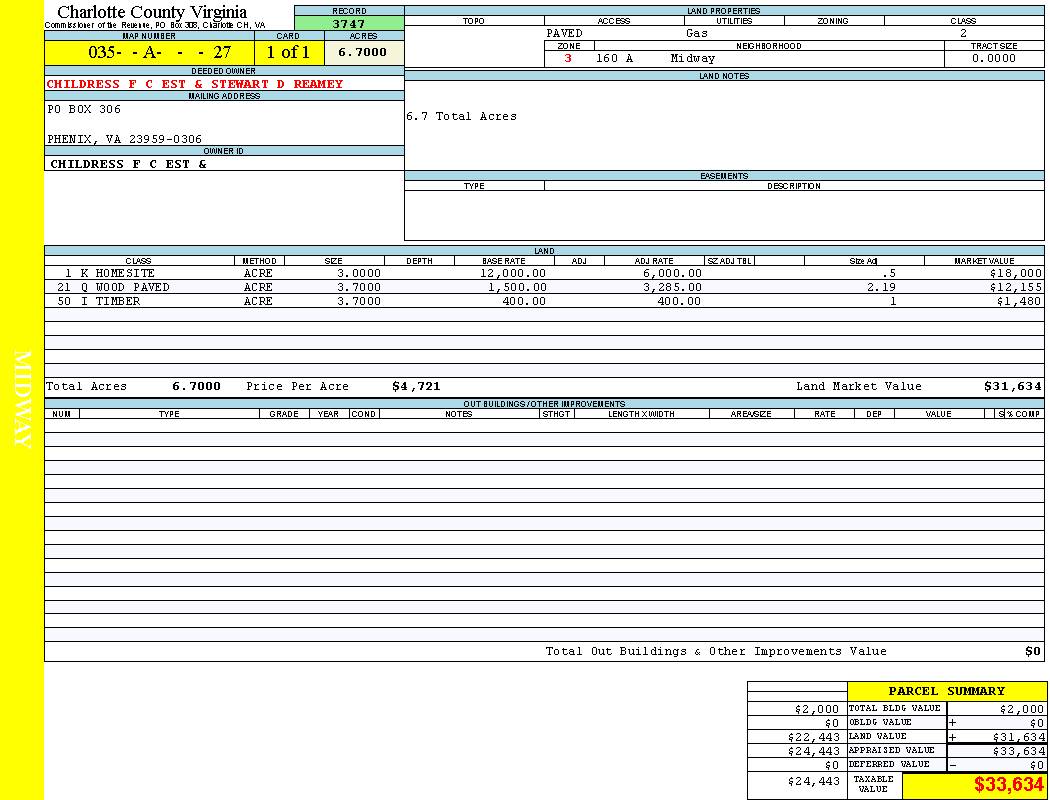Click the PO BOX 306 mailing address line

[x=84, y=110]
